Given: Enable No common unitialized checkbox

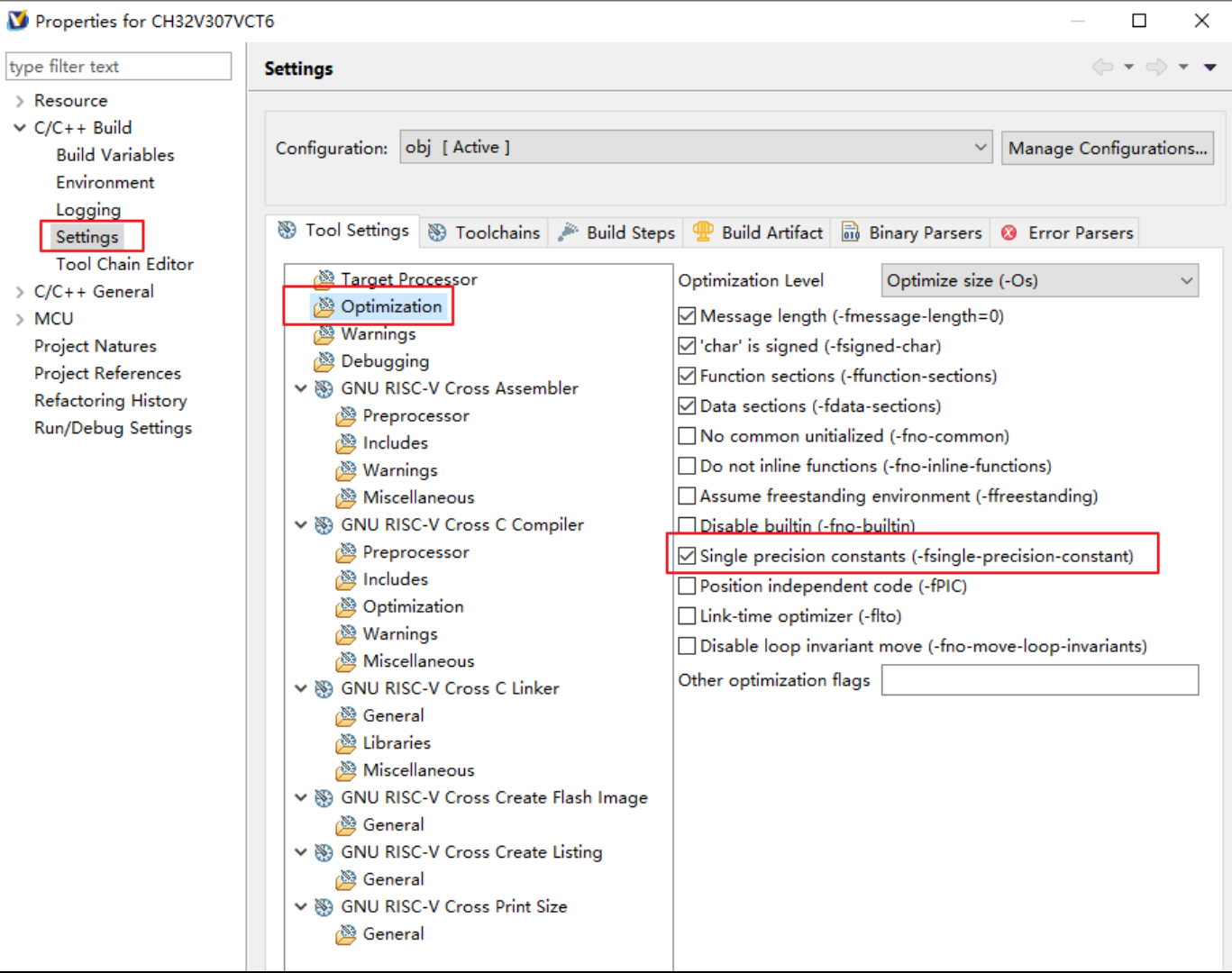Looking at the screenshot, I should pyautogui.click(x=687, y=436).
